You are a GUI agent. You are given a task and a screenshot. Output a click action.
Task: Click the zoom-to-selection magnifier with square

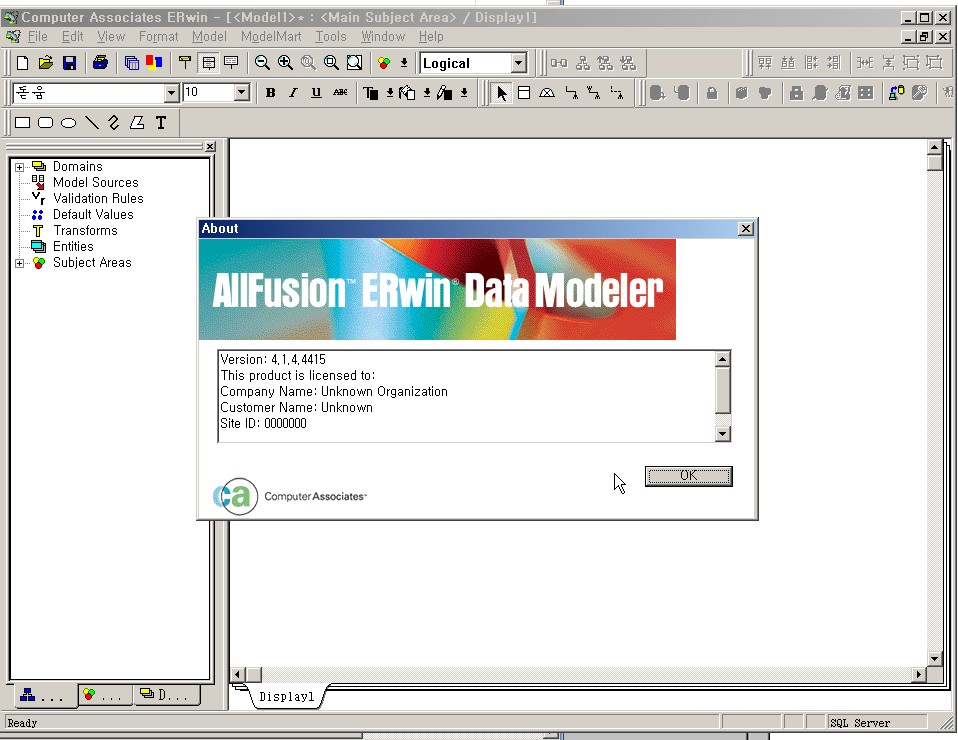[331, 63]
